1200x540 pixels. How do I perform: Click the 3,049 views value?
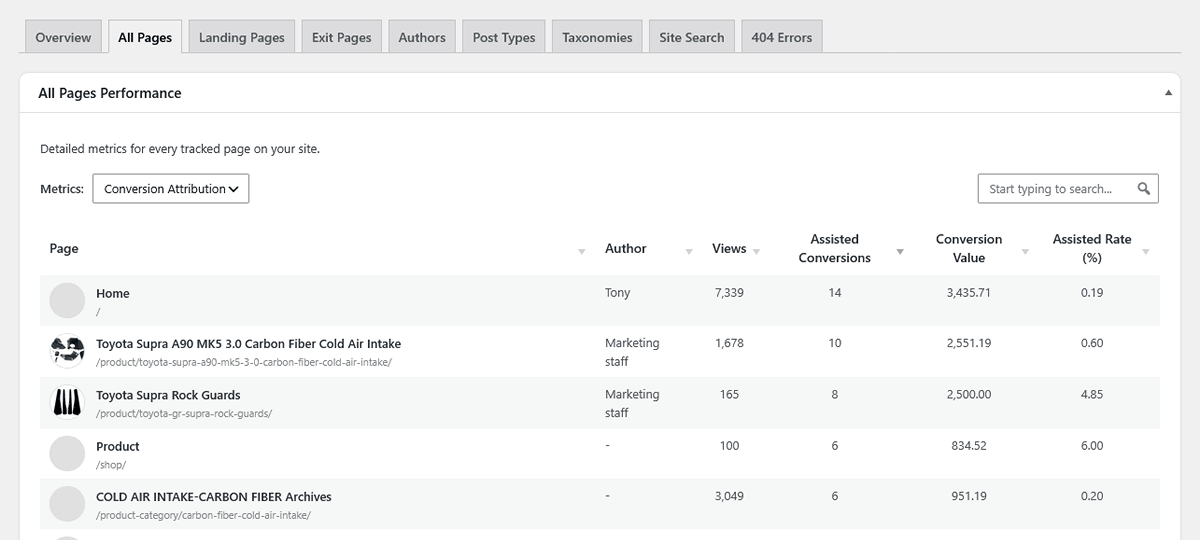tap(729, 496)
